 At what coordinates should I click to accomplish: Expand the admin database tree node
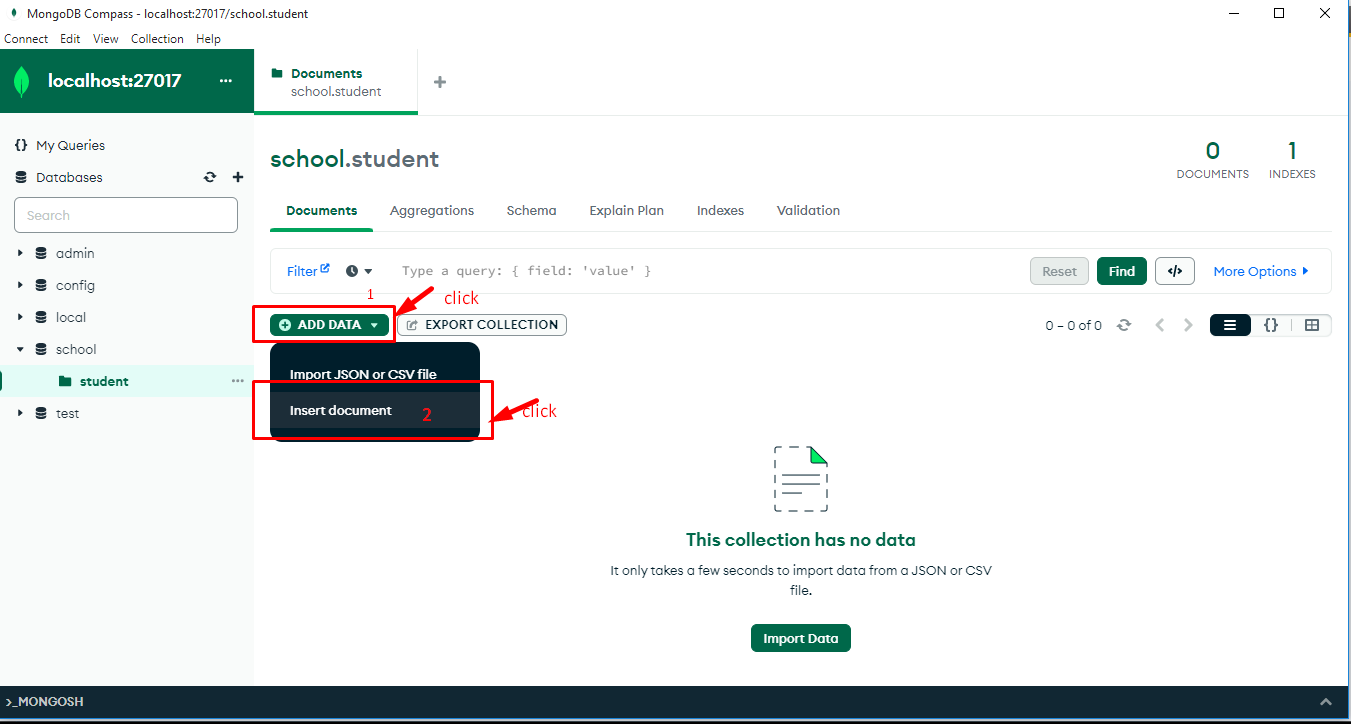[20, 254]
